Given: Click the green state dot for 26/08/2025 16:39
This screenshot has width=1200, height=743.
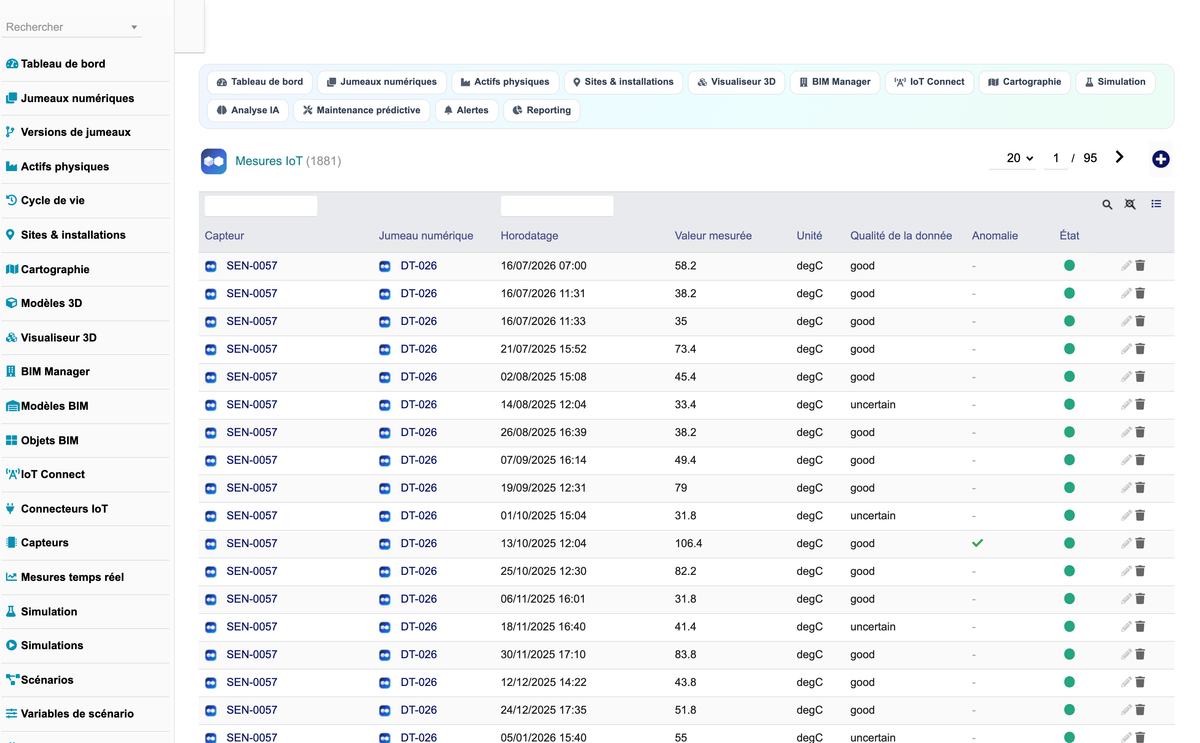Looking at the screenshot, I should [x=1069, y=432].
